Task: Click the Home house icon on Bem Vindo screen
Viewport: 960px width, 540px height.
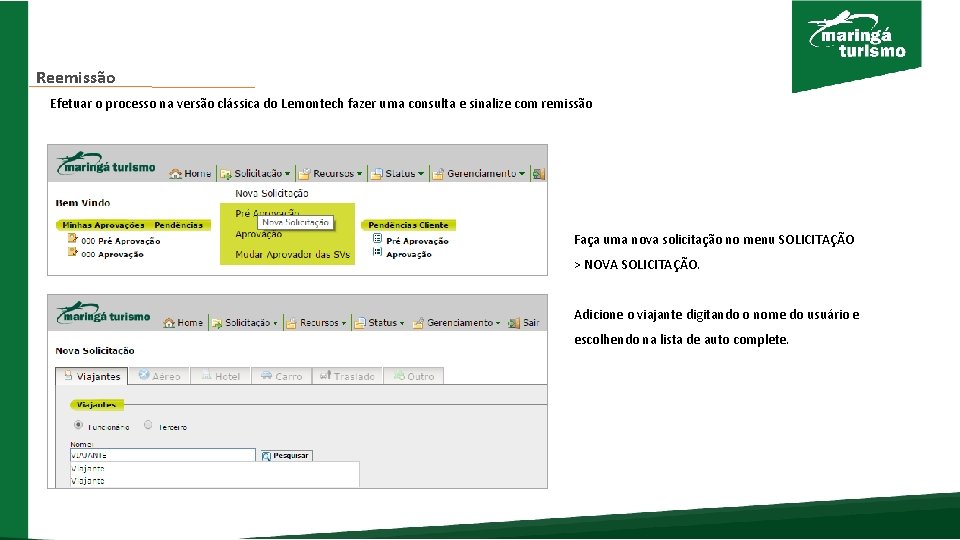Action: tap(176, 174)
